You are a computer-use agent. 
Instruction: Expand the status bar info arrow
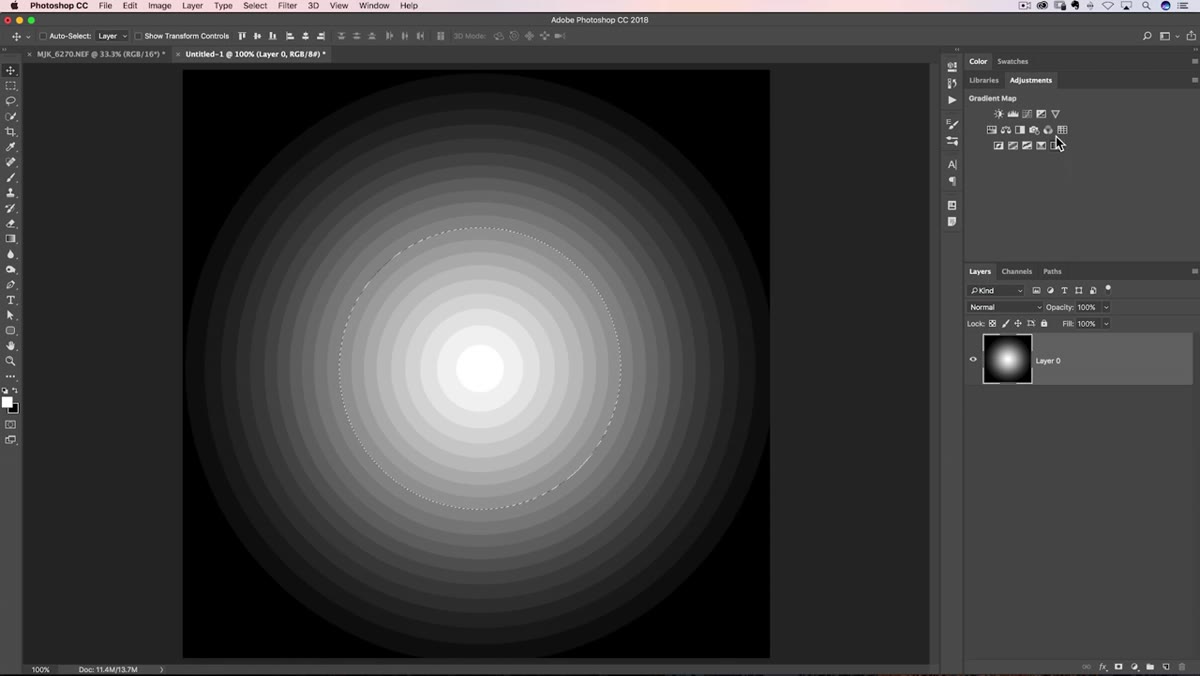coord(161,669)
